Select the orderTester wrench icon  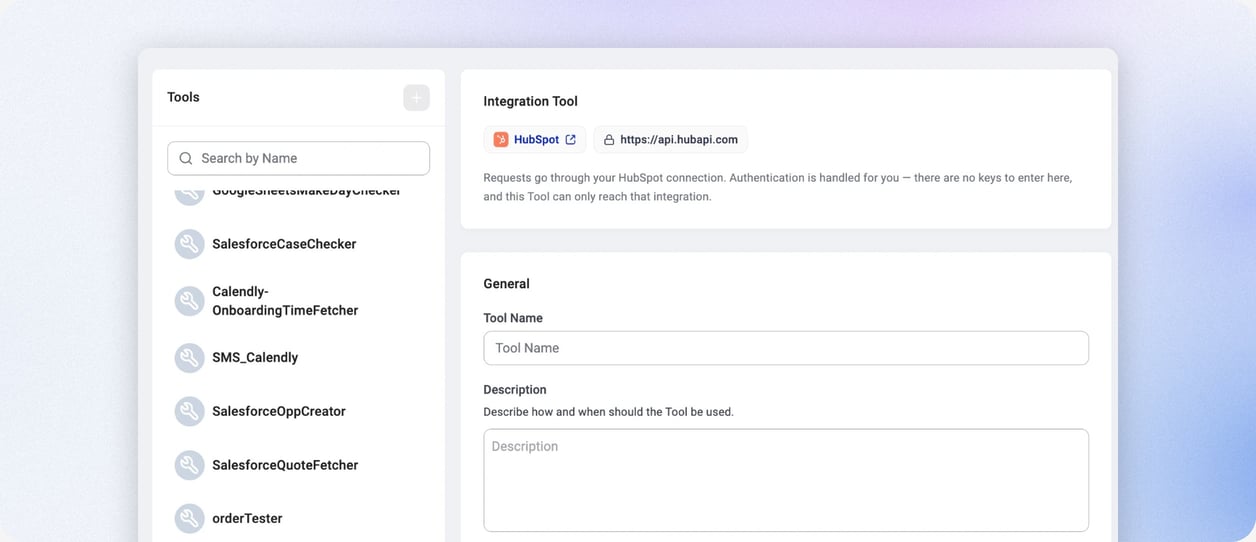point(189,518)
